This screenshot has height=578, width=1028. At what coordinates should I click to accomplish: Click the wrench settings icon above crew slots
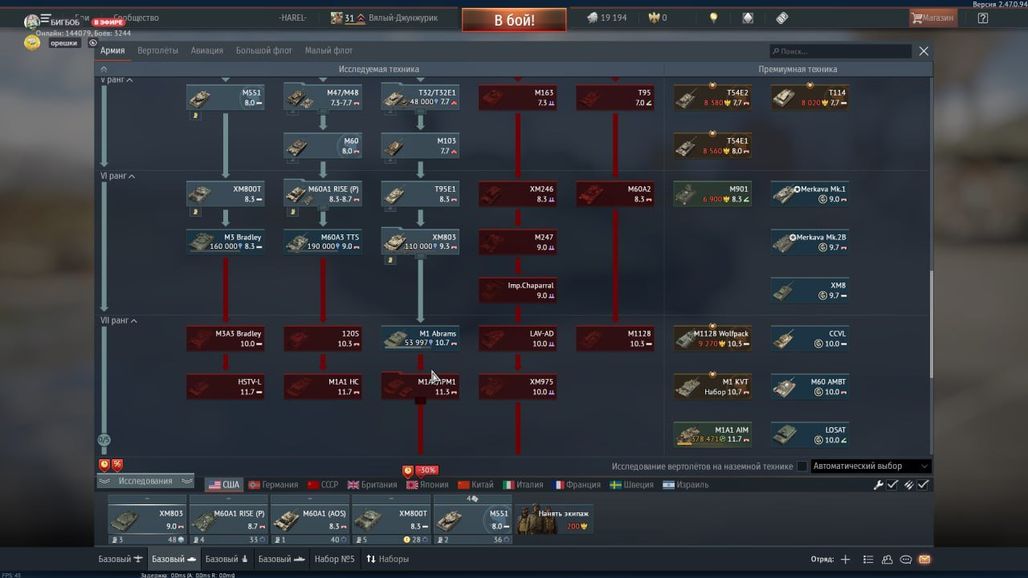click(878, 485)
